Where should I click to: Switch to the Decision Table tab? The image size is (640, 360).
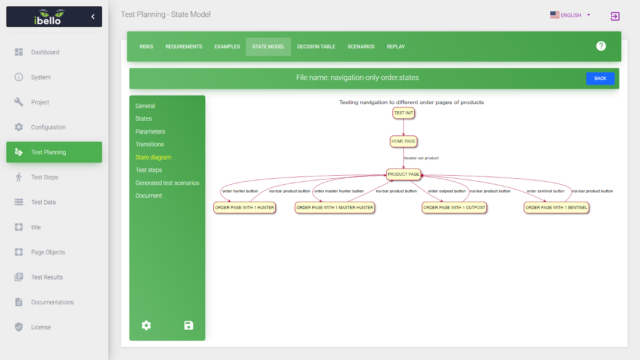(x=316, y=47)
